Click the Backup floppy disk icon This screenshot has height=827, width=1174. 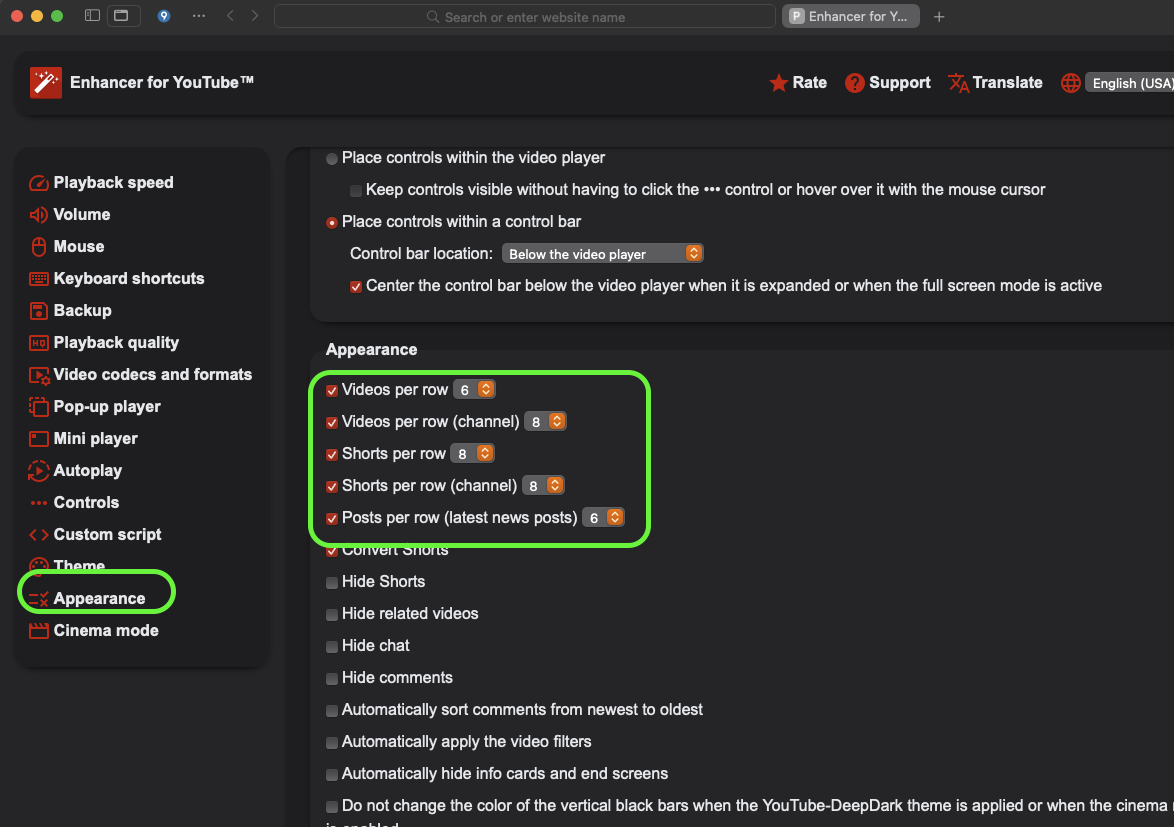tap(39, 311)
